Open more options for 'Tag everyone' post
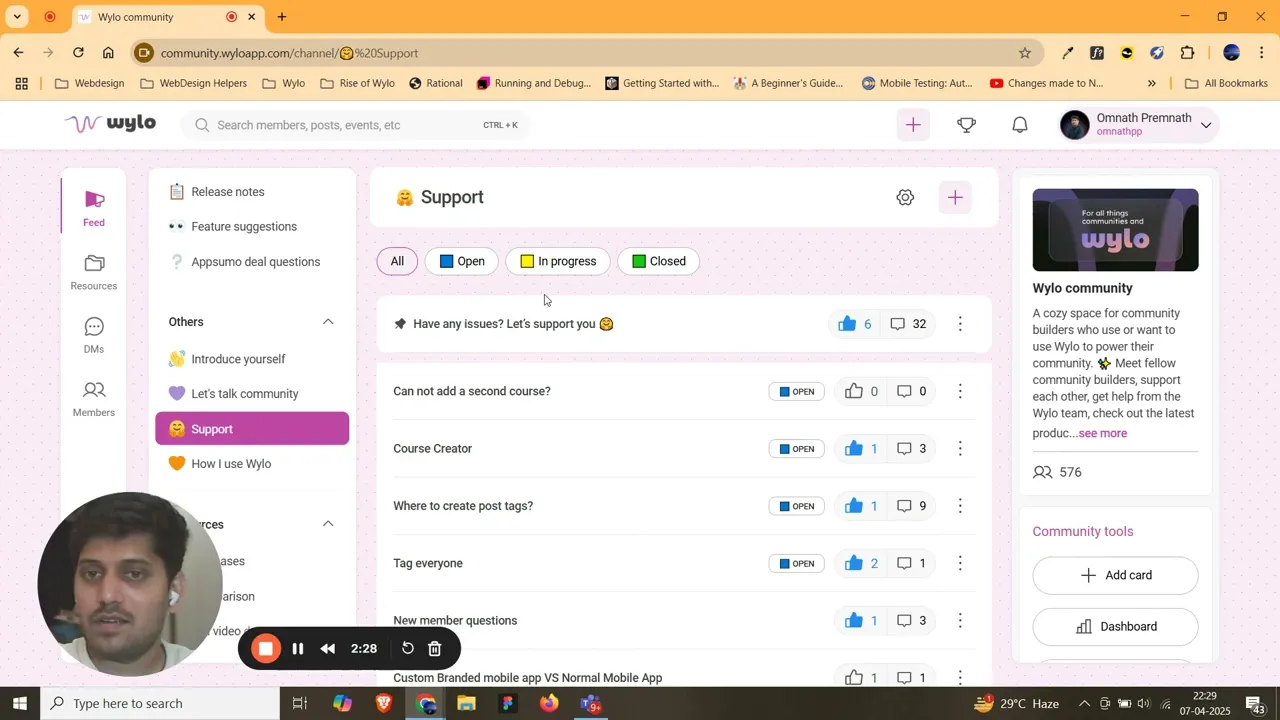 click(x=960, y=564)
